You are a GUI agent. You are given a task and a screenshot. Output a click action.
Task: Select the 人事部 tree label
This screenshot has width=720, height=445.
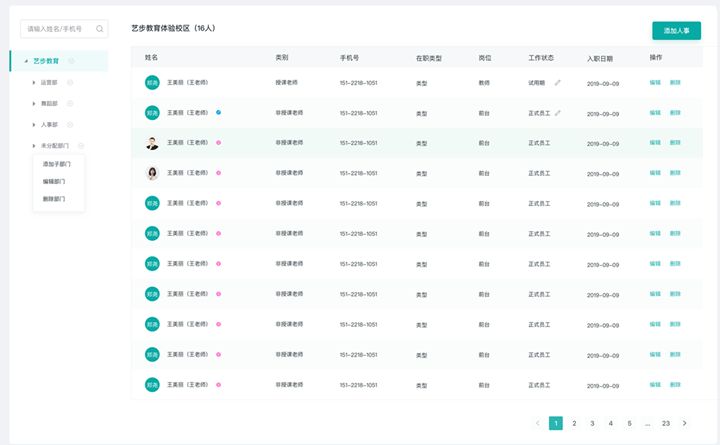(x=49, y=124)
